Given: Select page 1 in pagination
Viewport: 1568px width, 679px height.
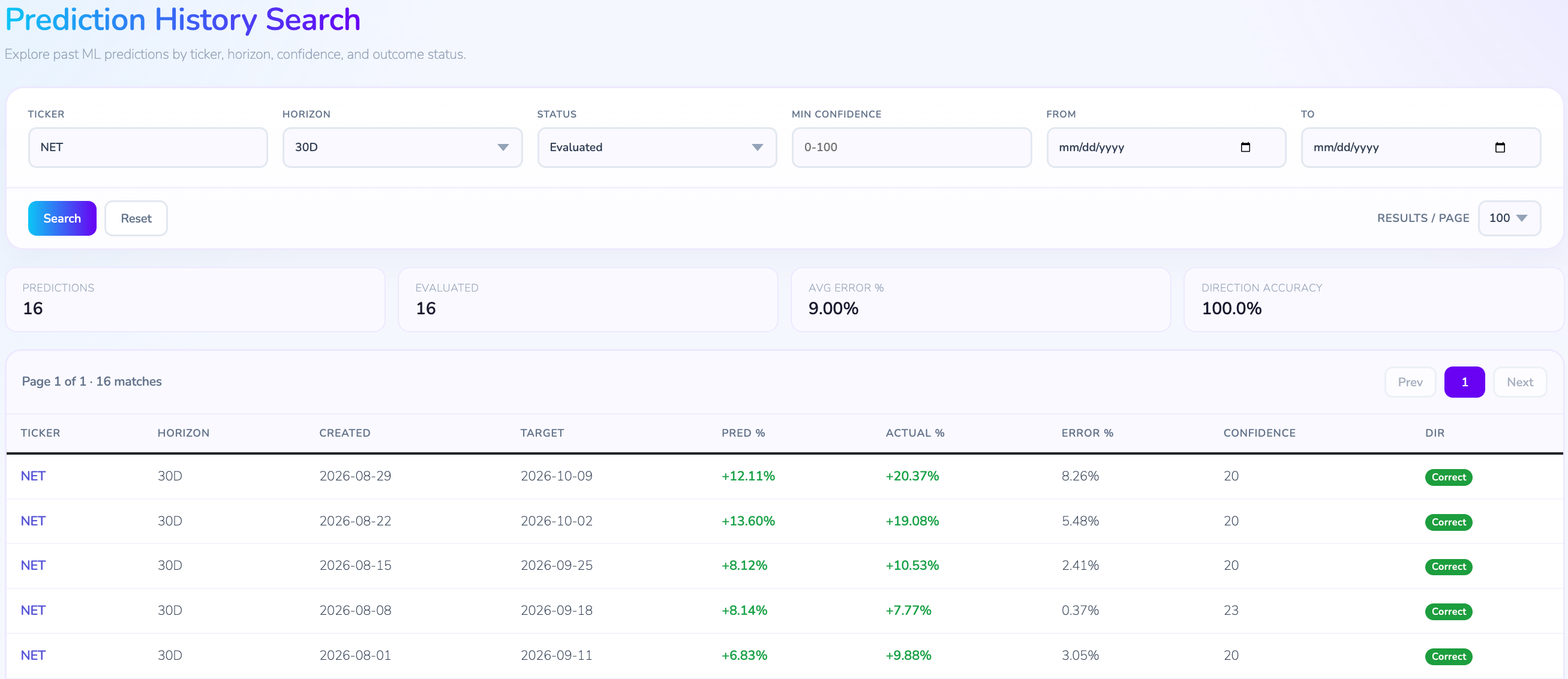Looking at the screenshot, I should point(1464,382).
